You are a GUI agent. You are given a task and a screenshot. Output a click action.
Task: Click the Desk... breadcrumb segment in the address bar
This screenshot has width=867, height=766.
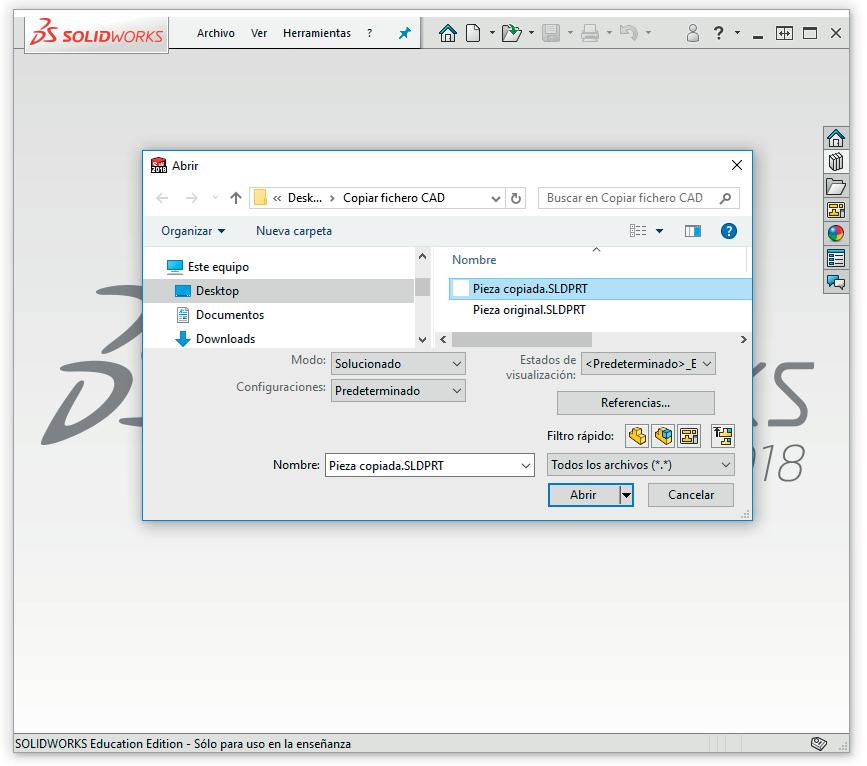(x=305, y=198)
